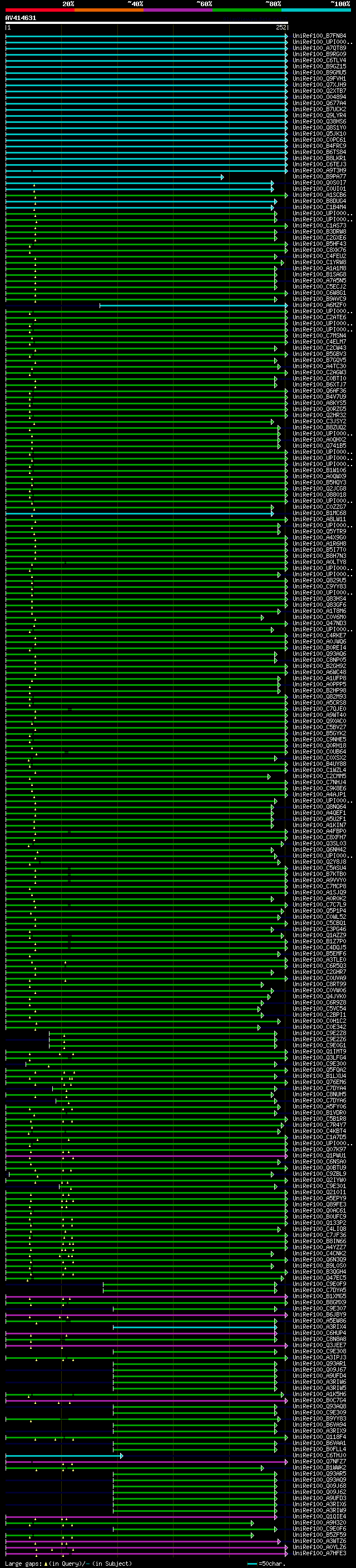Select the UniRef100_B9RG09 hit label
356x1568 pixels.
[319, 54]
